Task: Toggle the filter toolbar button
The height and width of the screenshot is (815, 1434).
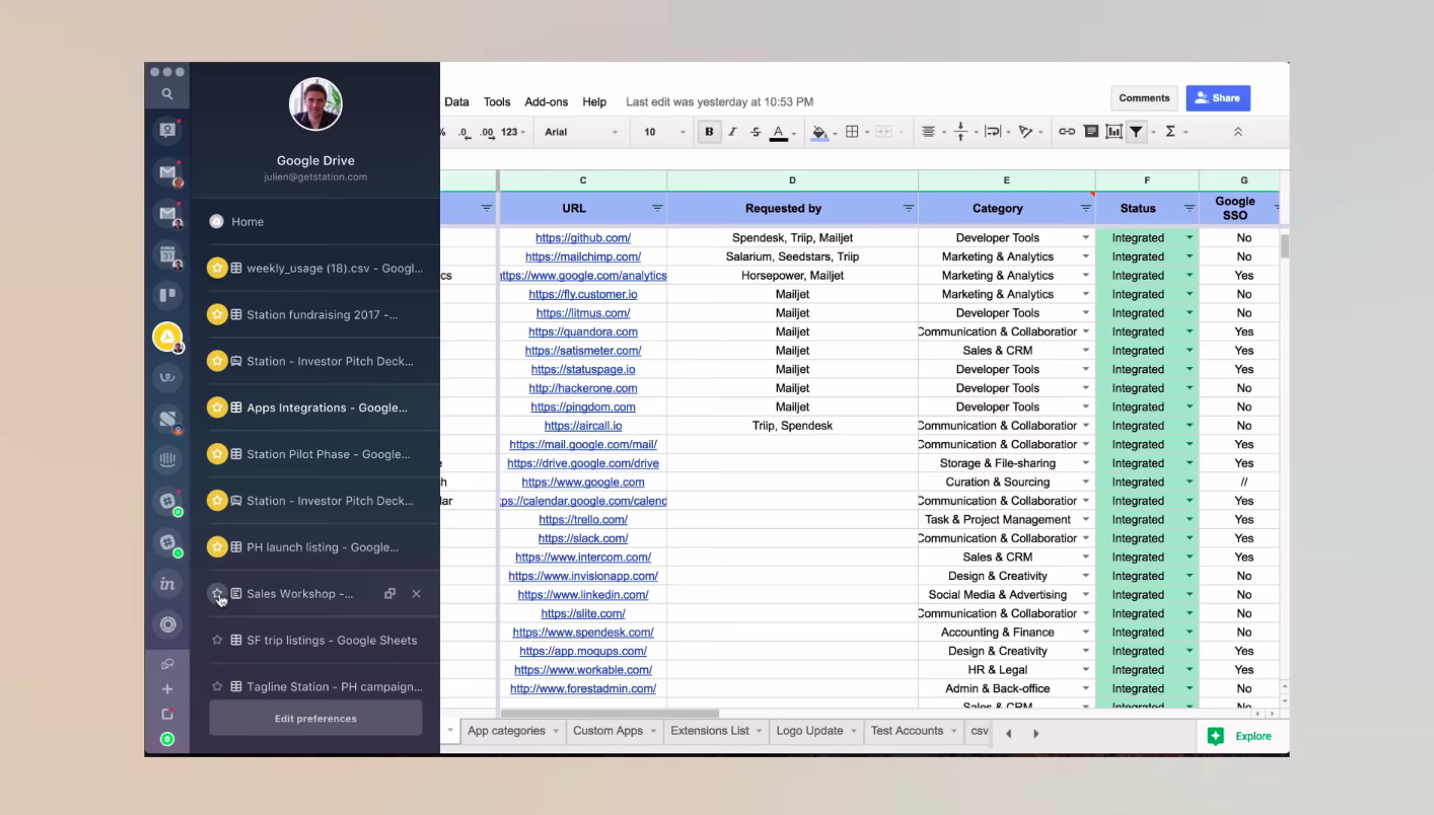Action: click(x=1136, y=132)
